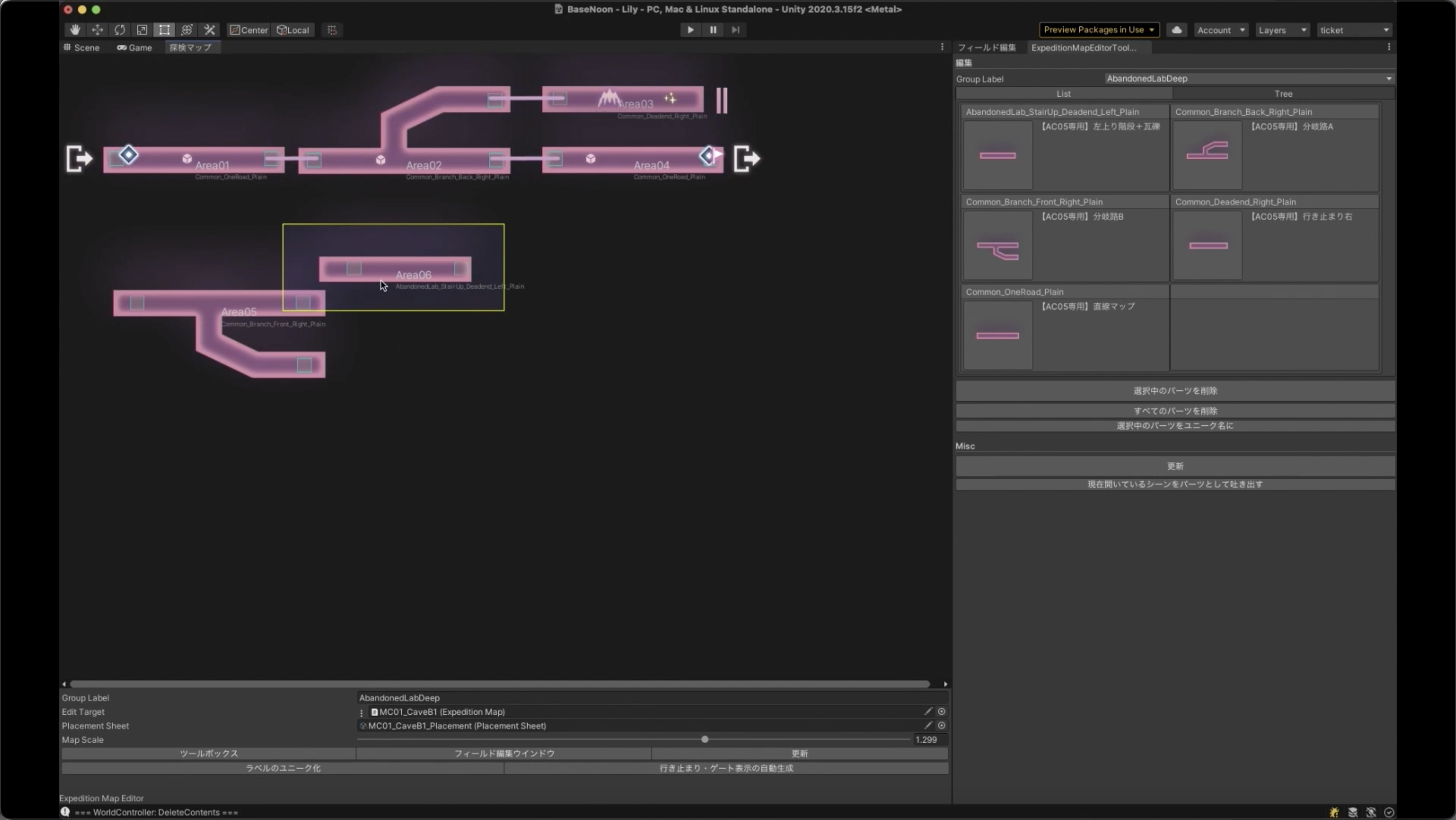Select the Common_Branch_Front_Right_Plain part thumbnail

(997, 246)
